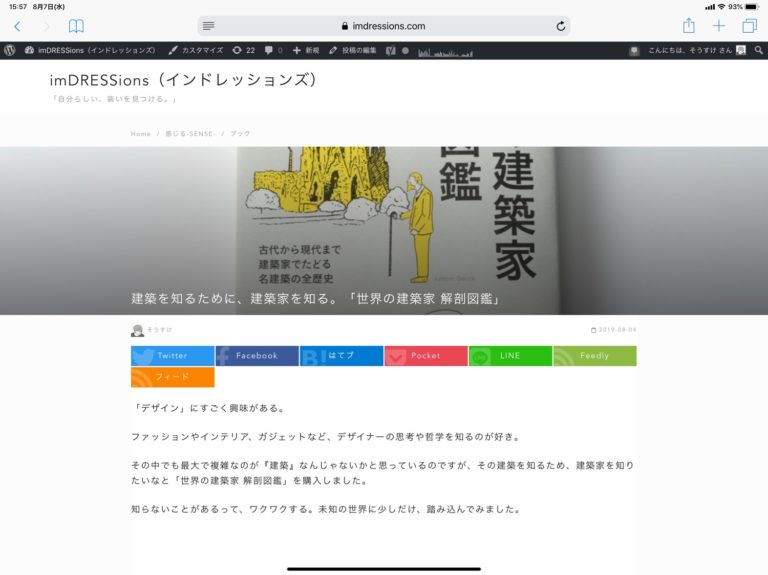Click the 感じる-SENSE- breadcrumb

[x=190, y=134]
